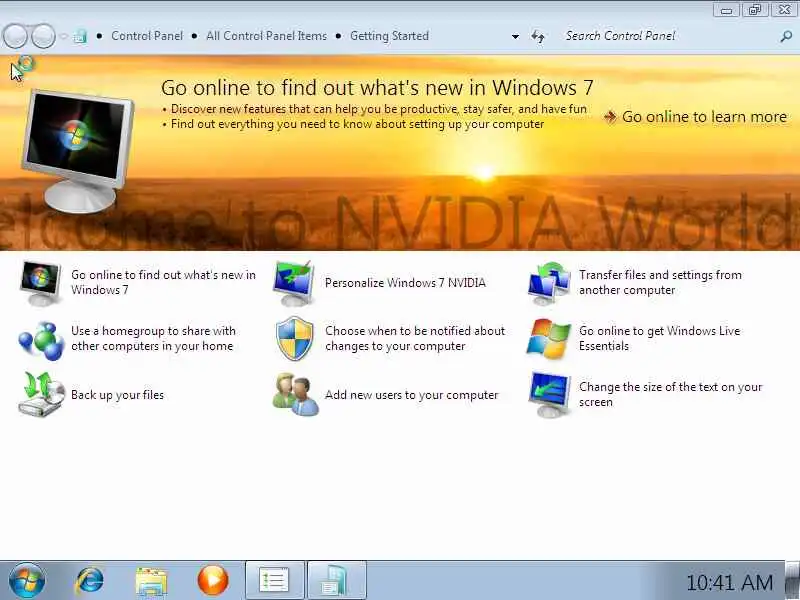The height and width of the screenshot is (600, 800).
Task: Select Transfer files and settings from another computer
Action: 660,282
